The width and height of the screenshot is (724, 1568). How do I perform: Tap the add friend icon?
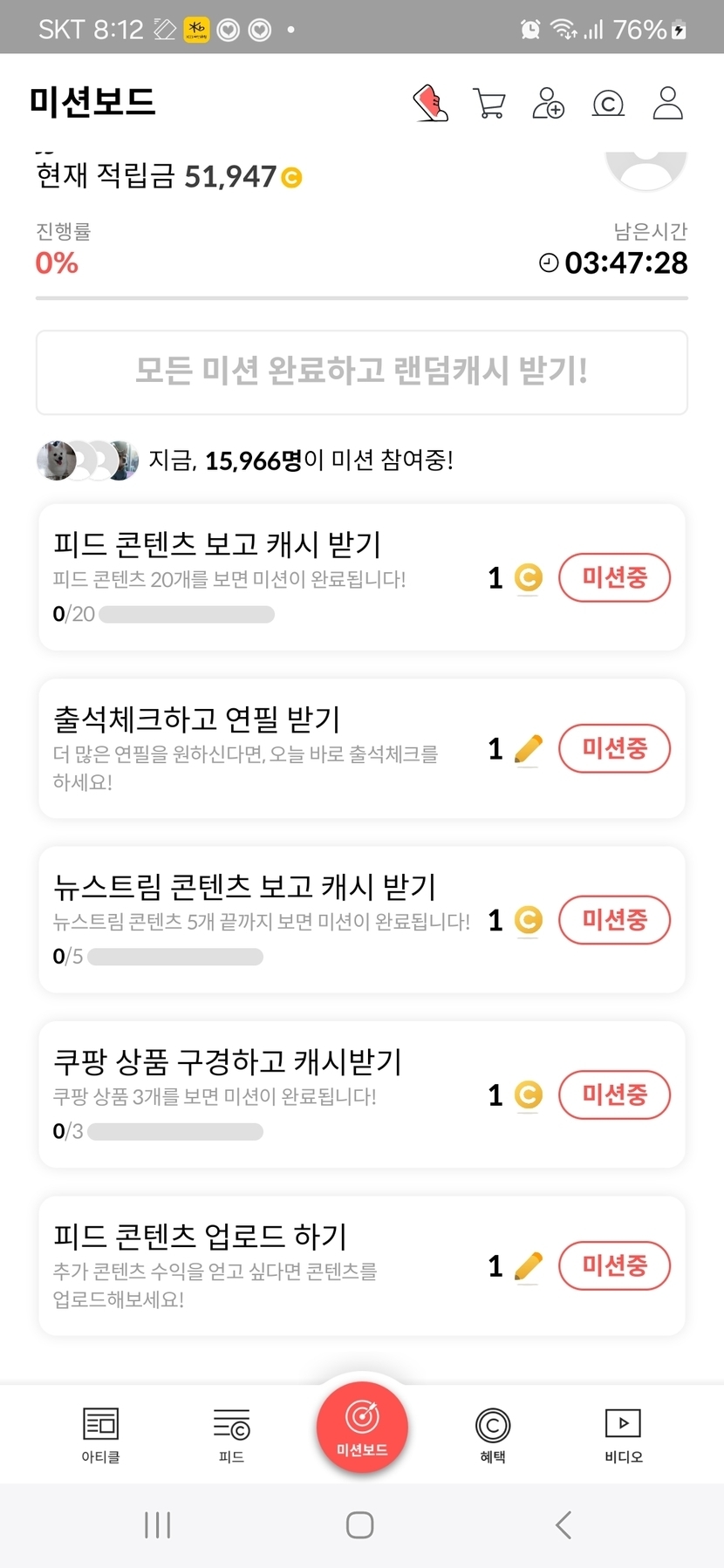pyautogui.click(x=549, y=103)
